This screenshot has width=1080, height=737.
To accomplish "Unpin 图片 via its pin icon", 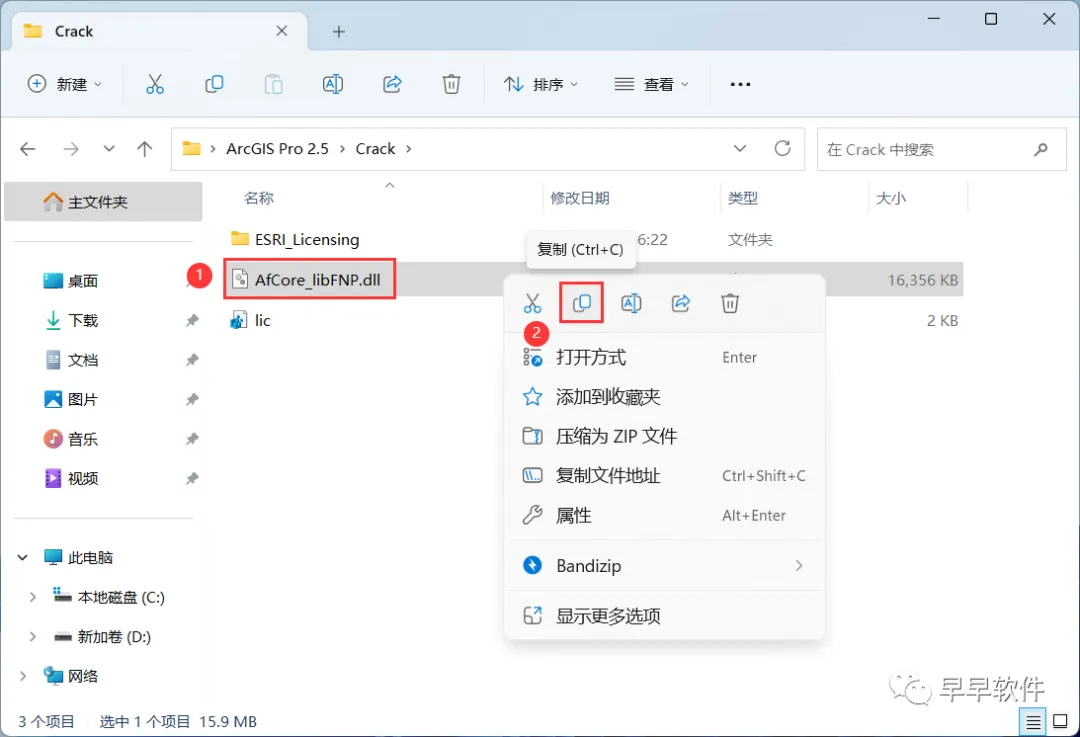I will point(192,399).
